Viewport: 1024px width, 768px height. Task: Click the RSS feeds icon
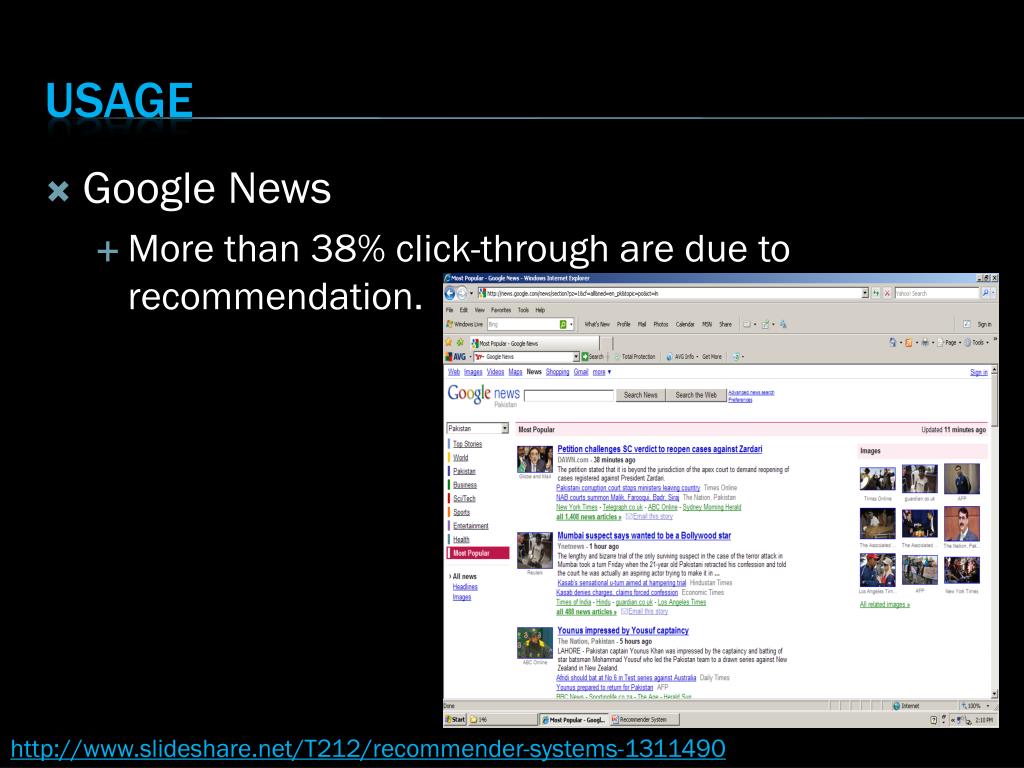click(908, 342)
